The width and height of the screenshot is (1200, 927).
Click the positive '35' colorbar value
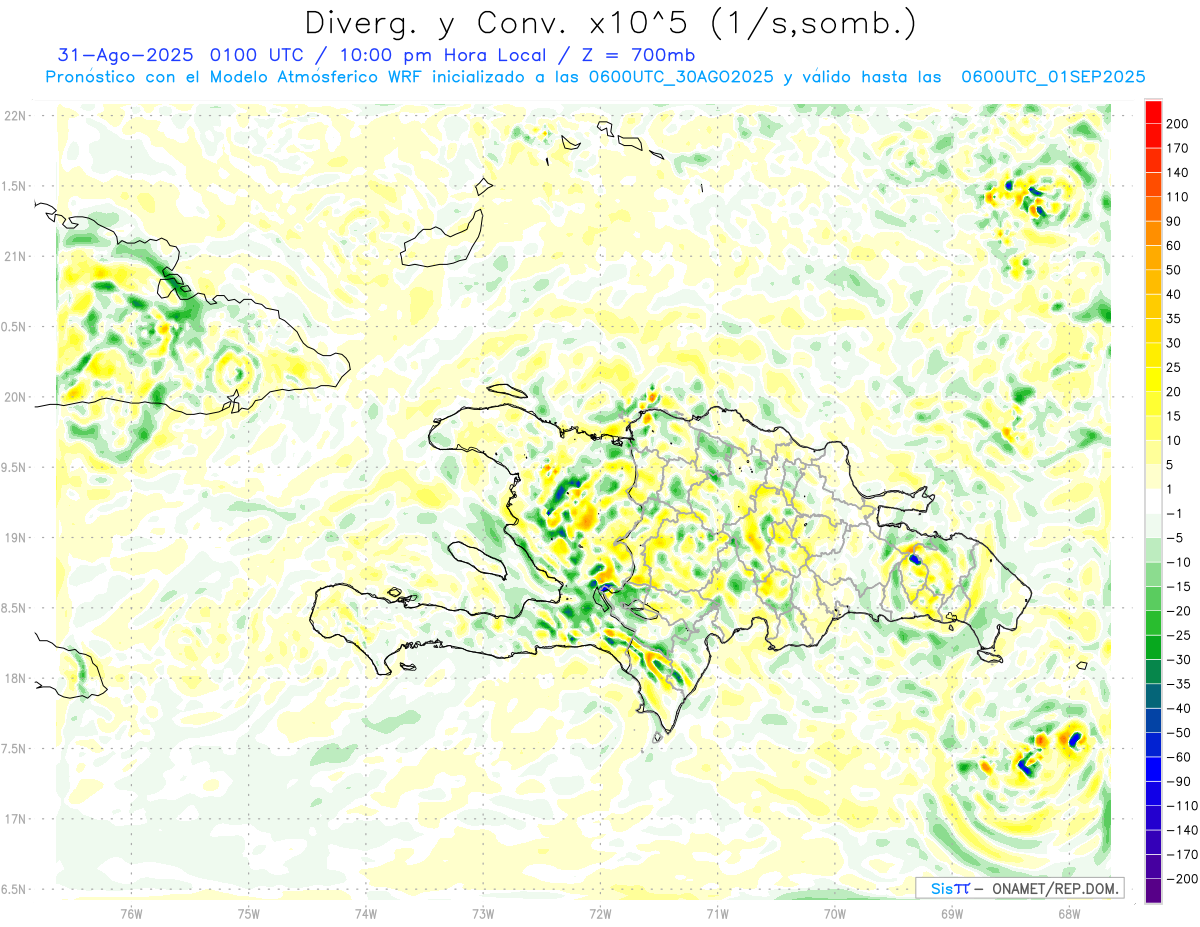(x=1174, y=319)
